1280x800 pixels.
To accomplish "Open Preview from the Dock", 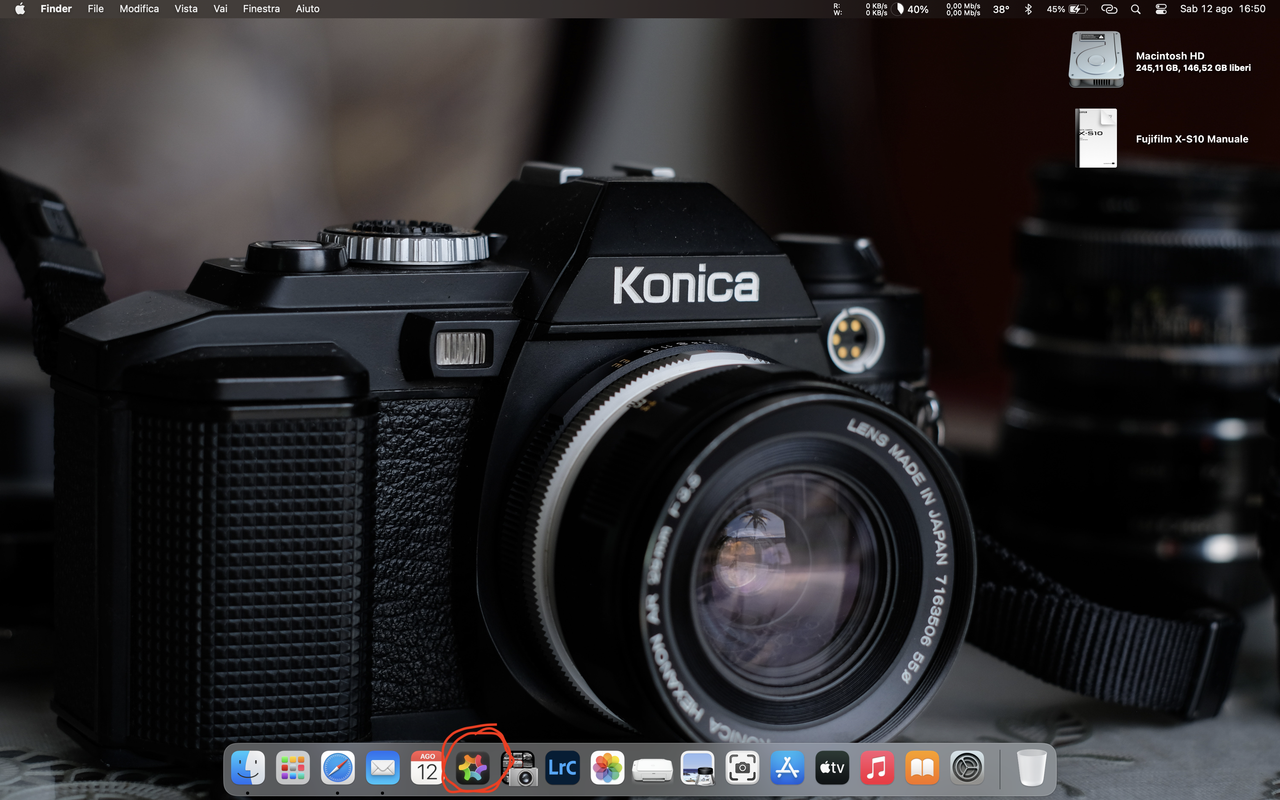I will pos(697,768).
